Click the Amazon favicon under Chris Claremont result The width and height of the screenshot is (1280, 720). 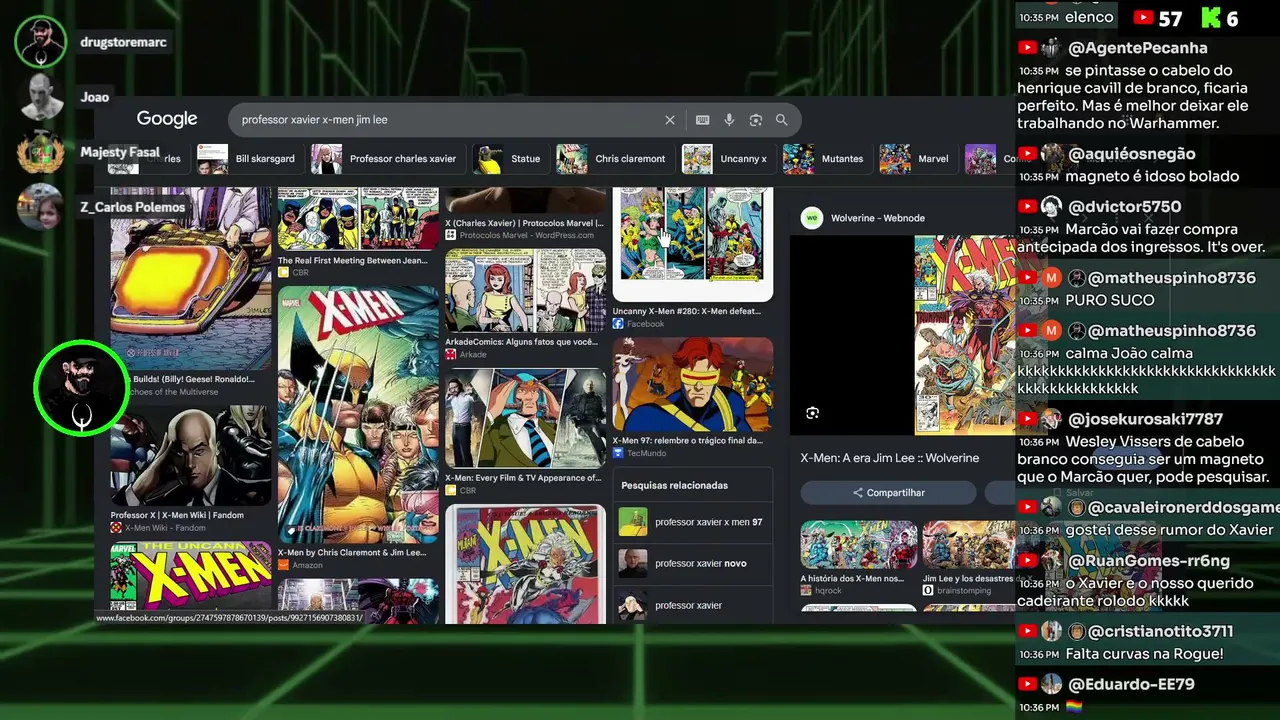tap(283, 566)
